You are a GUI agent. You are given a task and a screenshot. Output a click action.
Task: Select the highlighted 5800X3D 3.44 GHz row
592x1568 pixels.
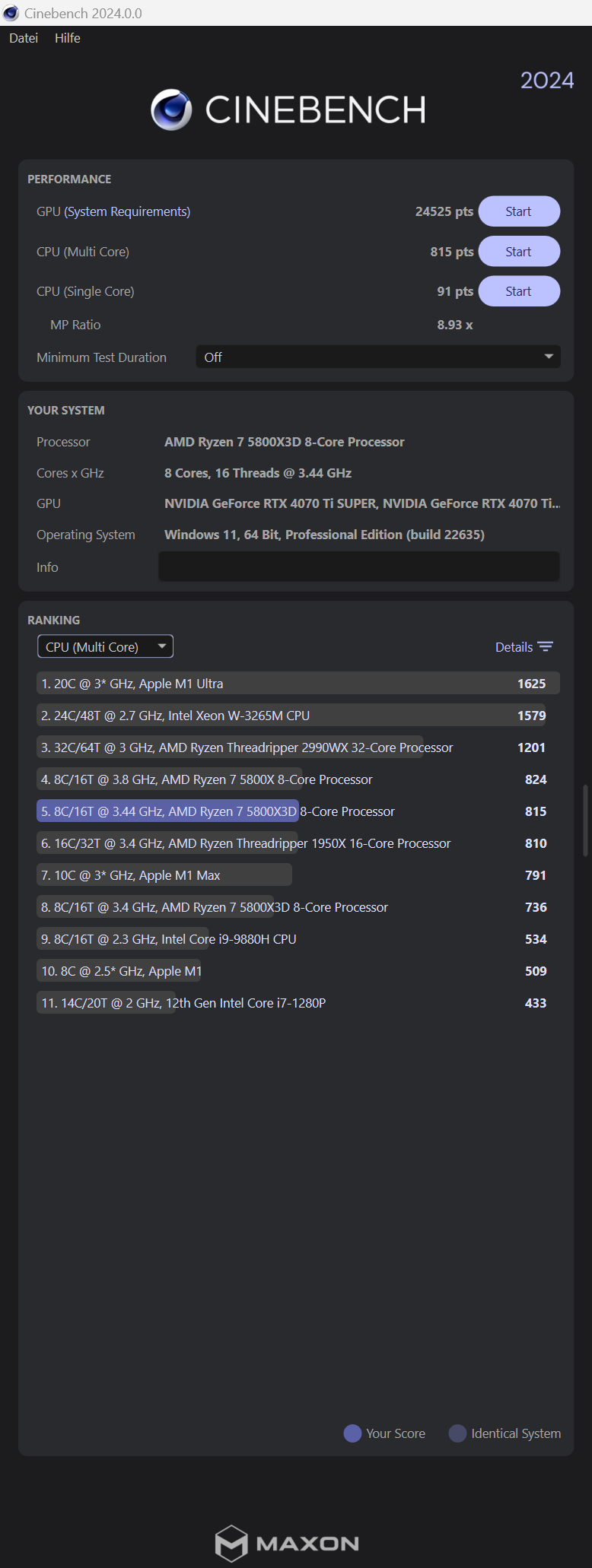pyautogui.click(x=298, y=811)
